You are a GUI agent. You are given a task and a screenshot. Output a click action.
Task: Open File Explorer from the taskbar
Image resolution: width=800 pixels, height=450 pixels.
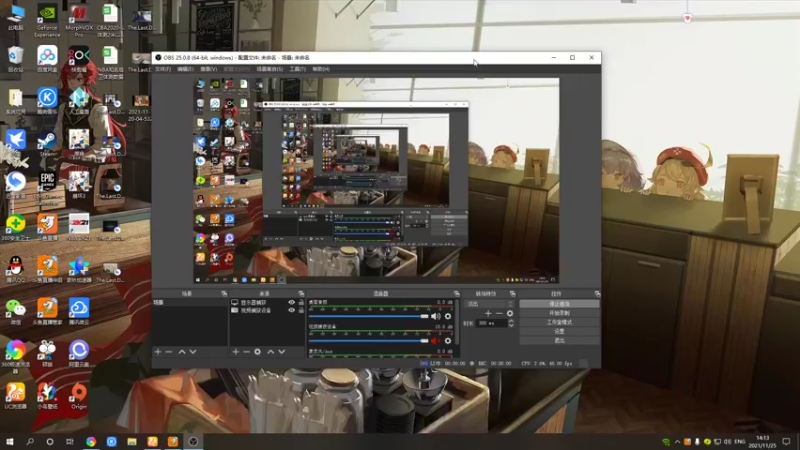[132, 441]
